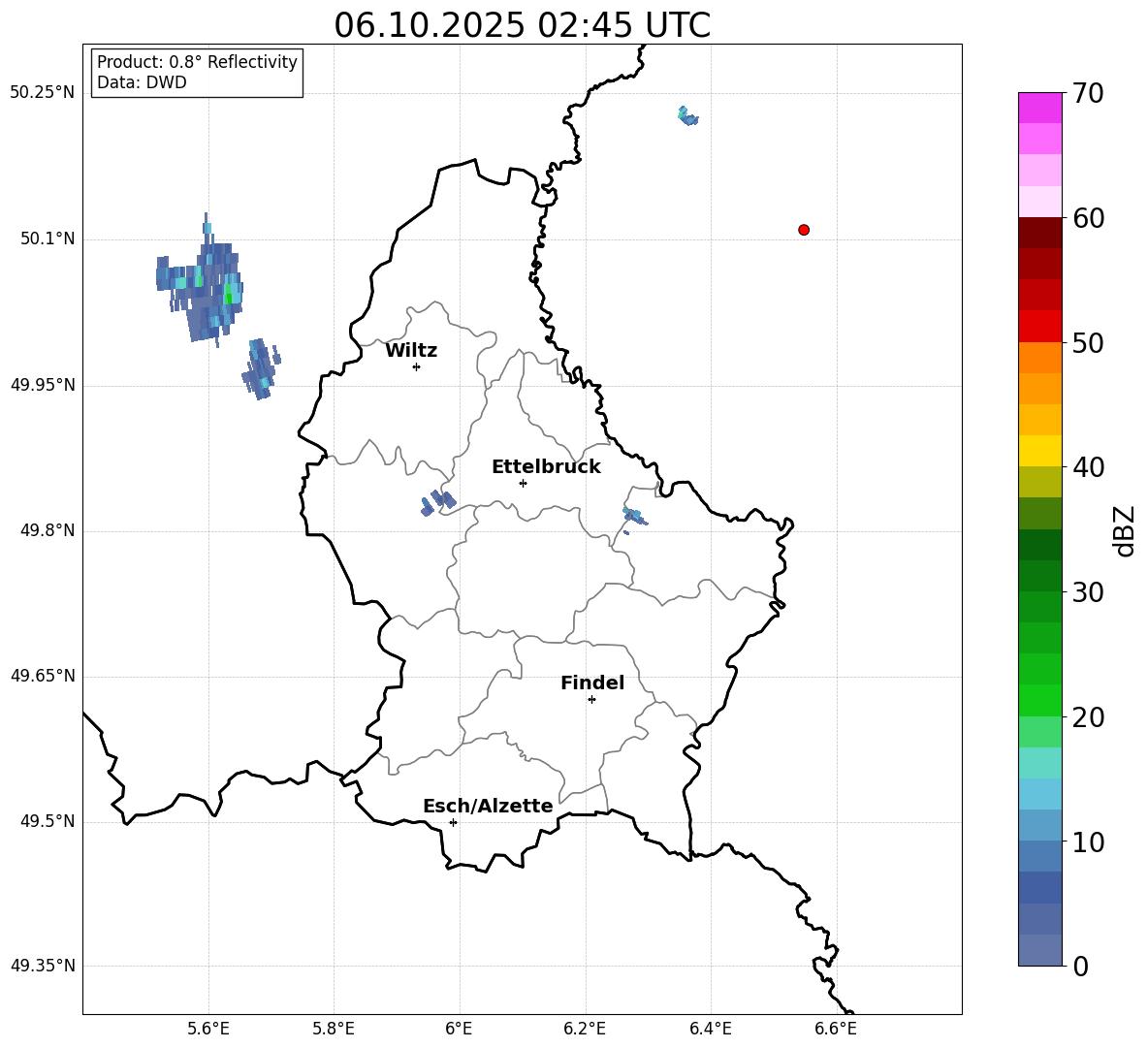Click the magenta swatch topping the colorbar
The height and width of the screenshot is (1048, 1148).
tap(1039, 108)
